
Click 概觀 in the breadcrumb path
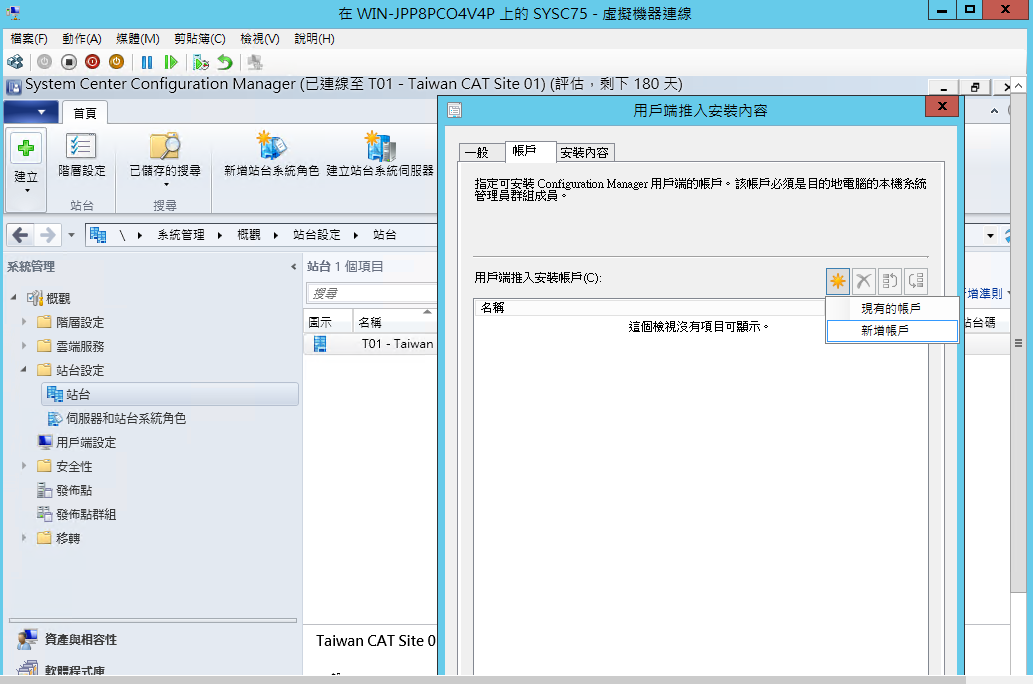point(249,235)
